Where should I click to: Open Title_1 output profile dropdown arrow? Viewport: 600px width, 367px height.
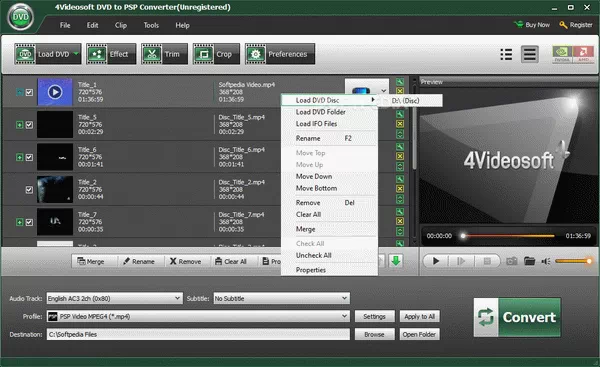[383, 91]
